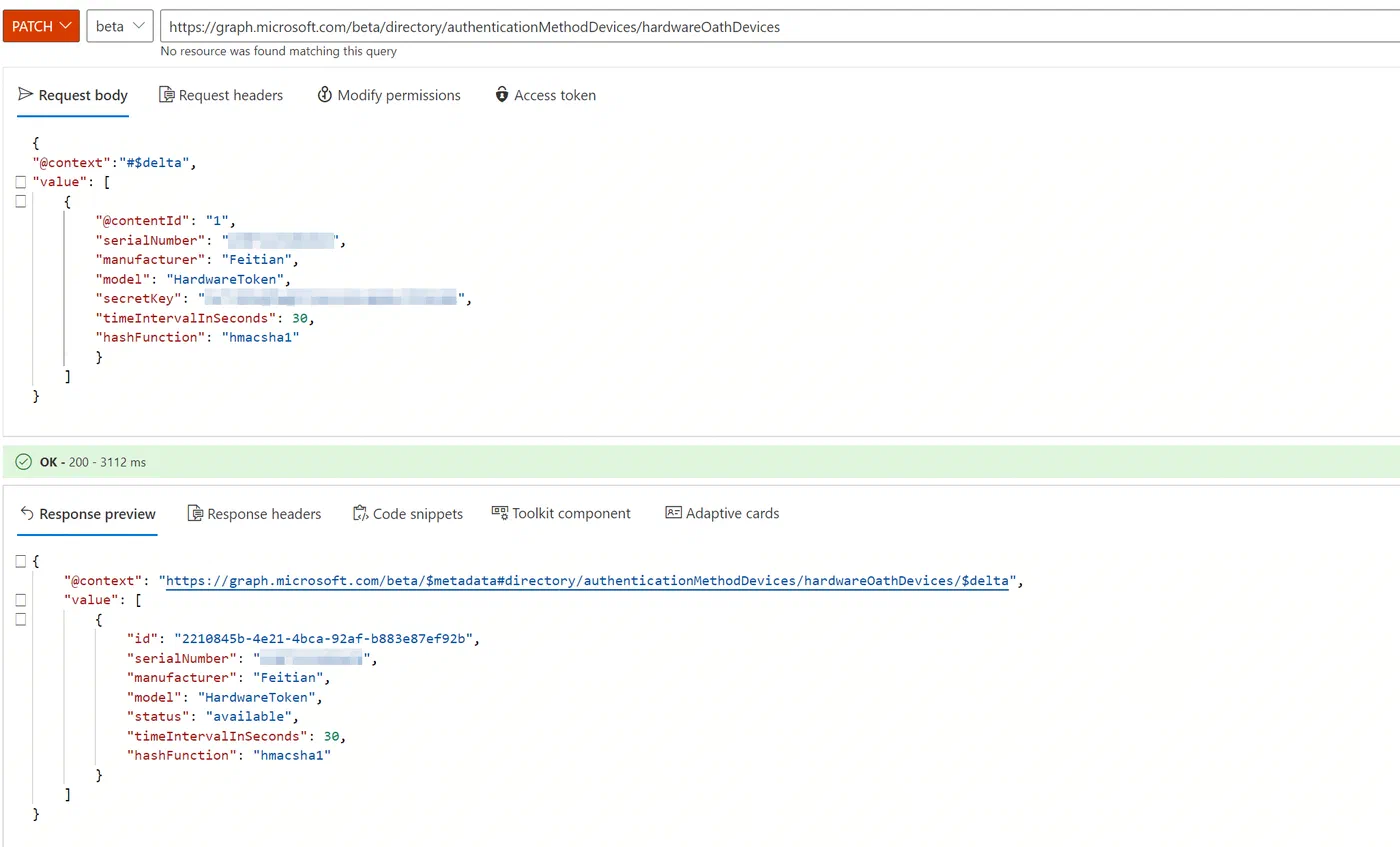Click the Request body send-arrow icon
The height and width of the screenshot is (847, 1400).
pos(26,95)
